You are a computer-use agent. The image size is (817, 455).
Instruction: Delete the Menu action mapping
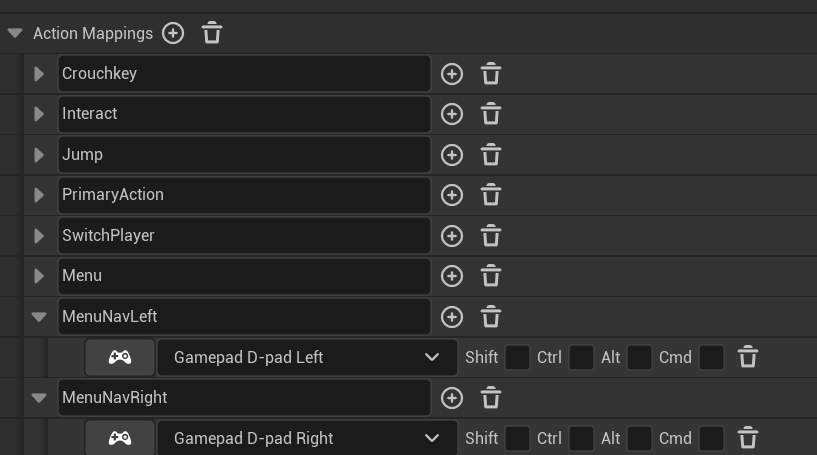pyautogui.click(x=491, y=276)
